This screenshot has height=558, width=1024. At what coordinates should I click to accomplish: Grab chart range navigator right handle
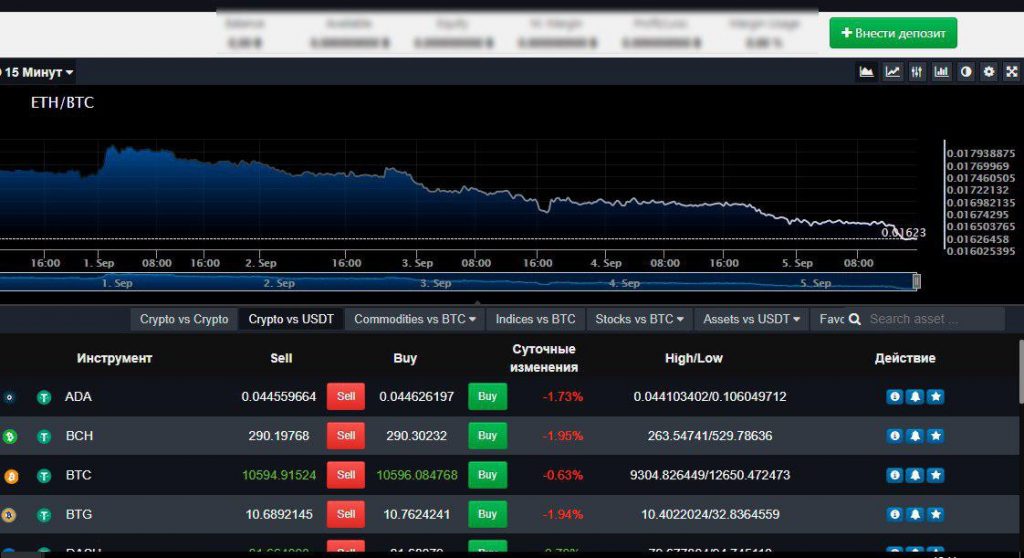pos(916,282)
